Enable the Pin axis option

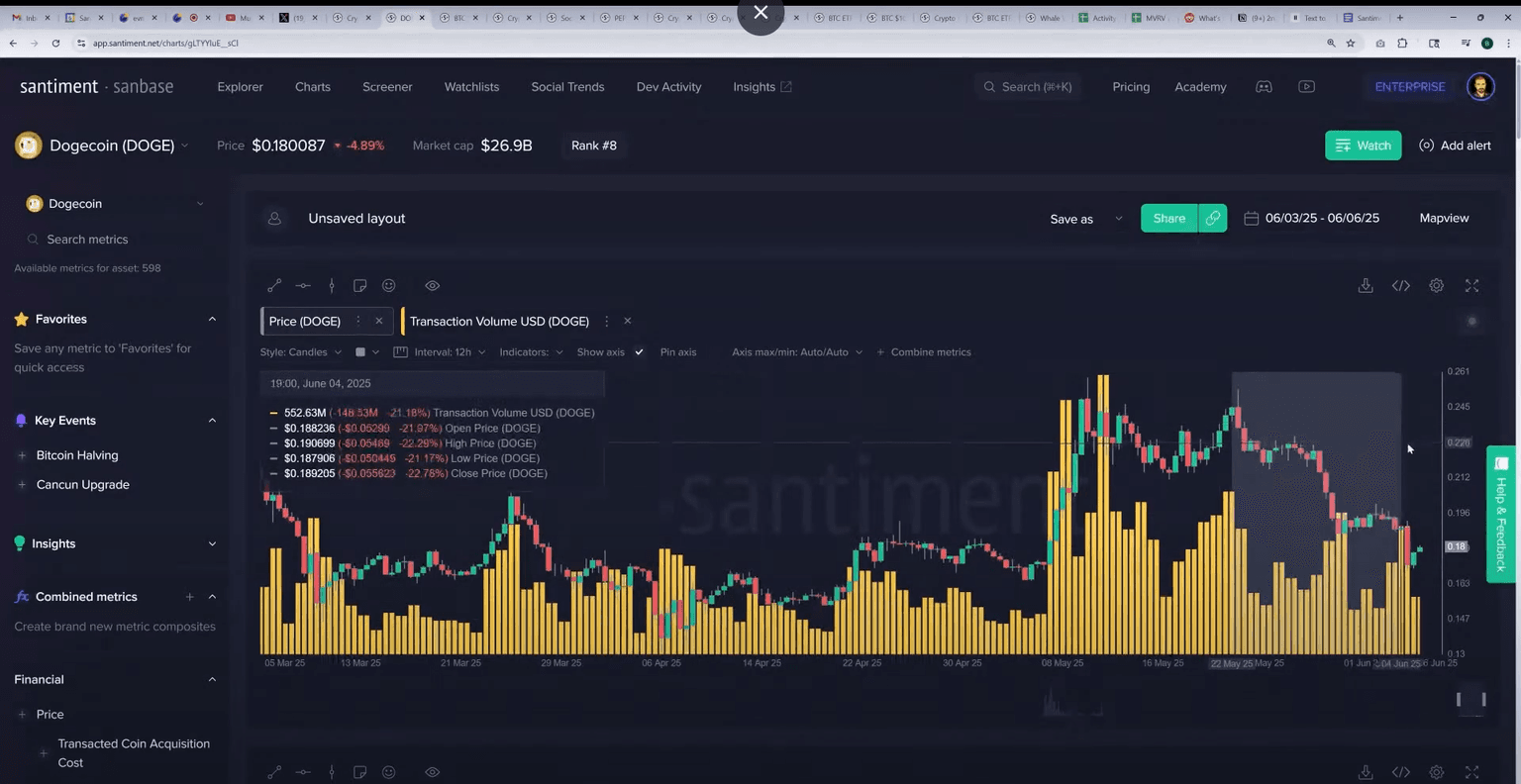(x=677, y=352)
